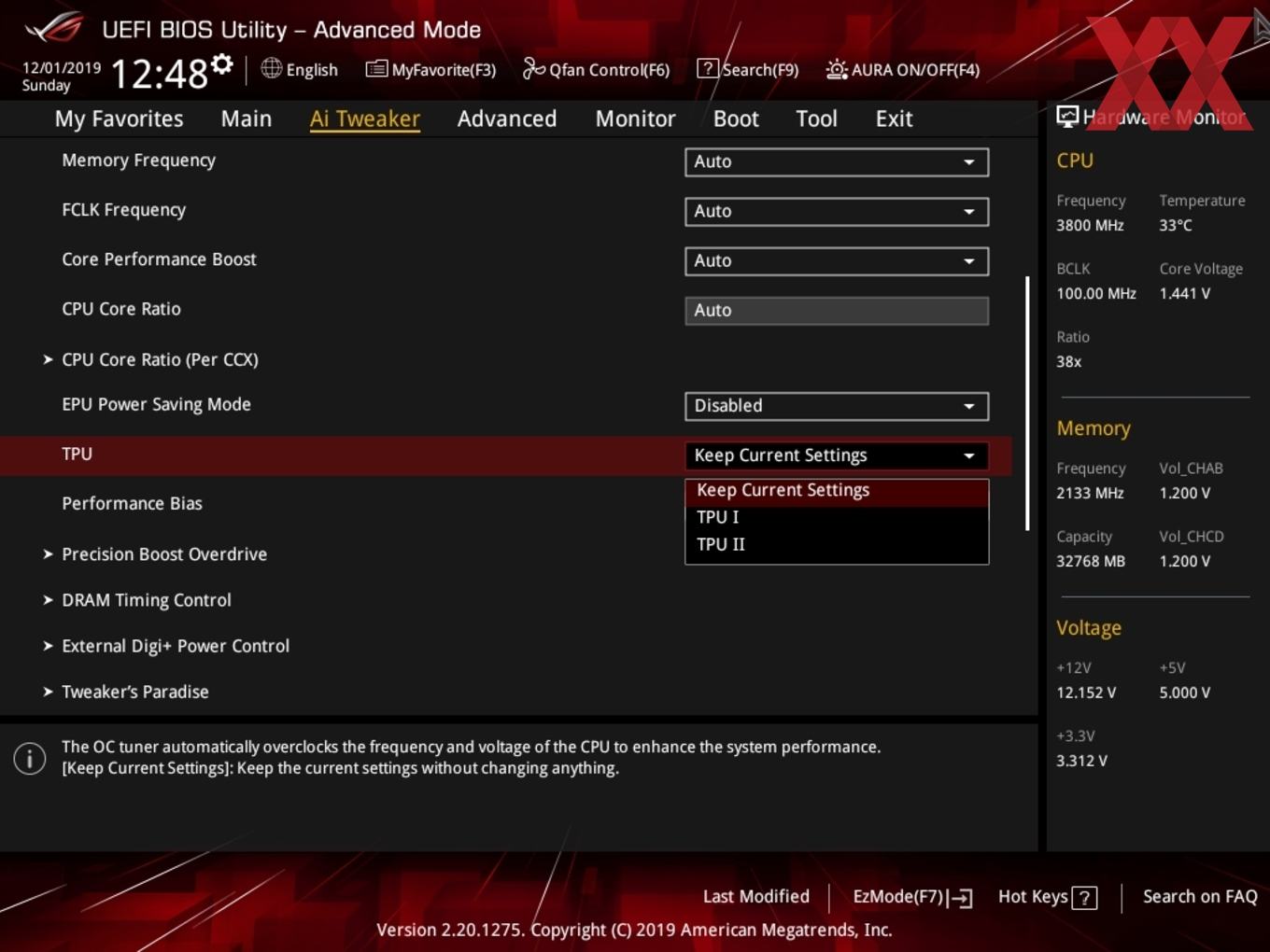Open the EPU Power Saving Mode dropdown
Screen dimensions: 1270x952
pyautogui.click(x=836, y=406)
